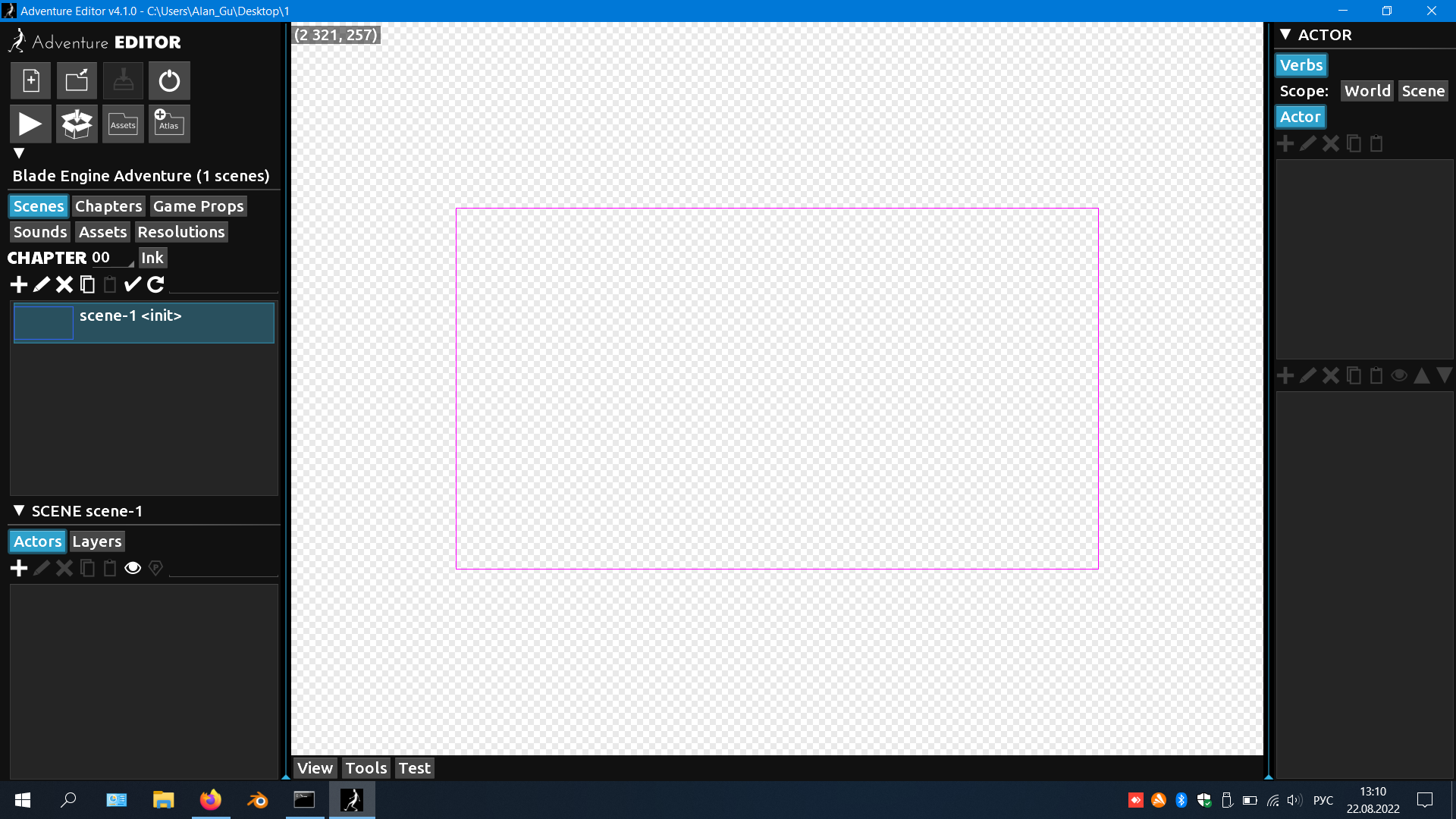Select the scene-1 init thumbnail

click(x=44, y=323)
